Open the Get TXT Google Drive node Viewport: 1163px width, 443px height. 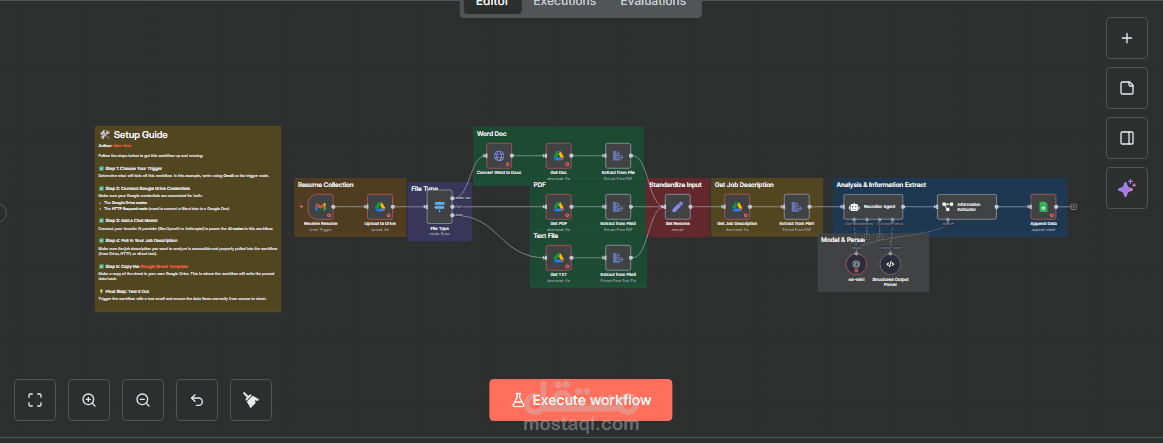click(x=558, y=258)
